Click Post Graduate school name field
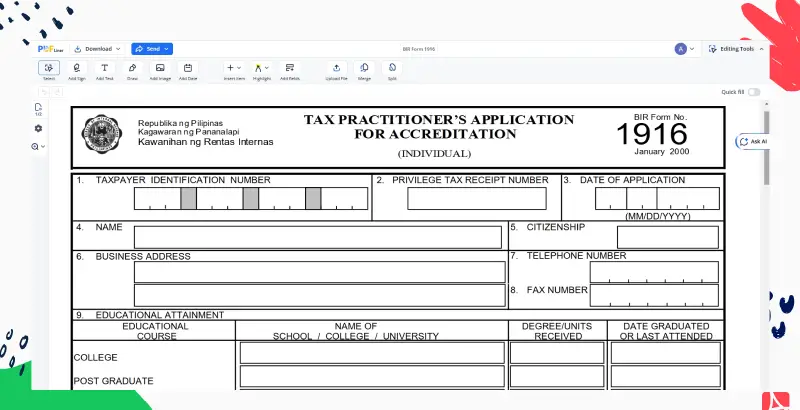Screen dimensions: 800x410 (372, 376)
